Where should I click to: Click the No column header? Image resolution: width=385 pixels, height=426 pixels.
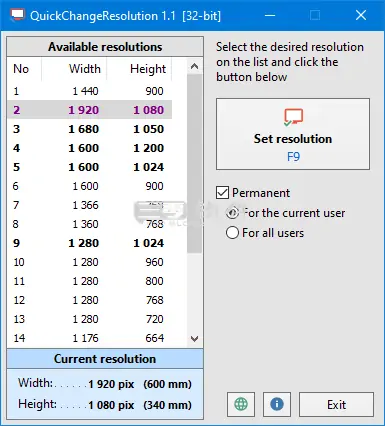coord(24,69)
